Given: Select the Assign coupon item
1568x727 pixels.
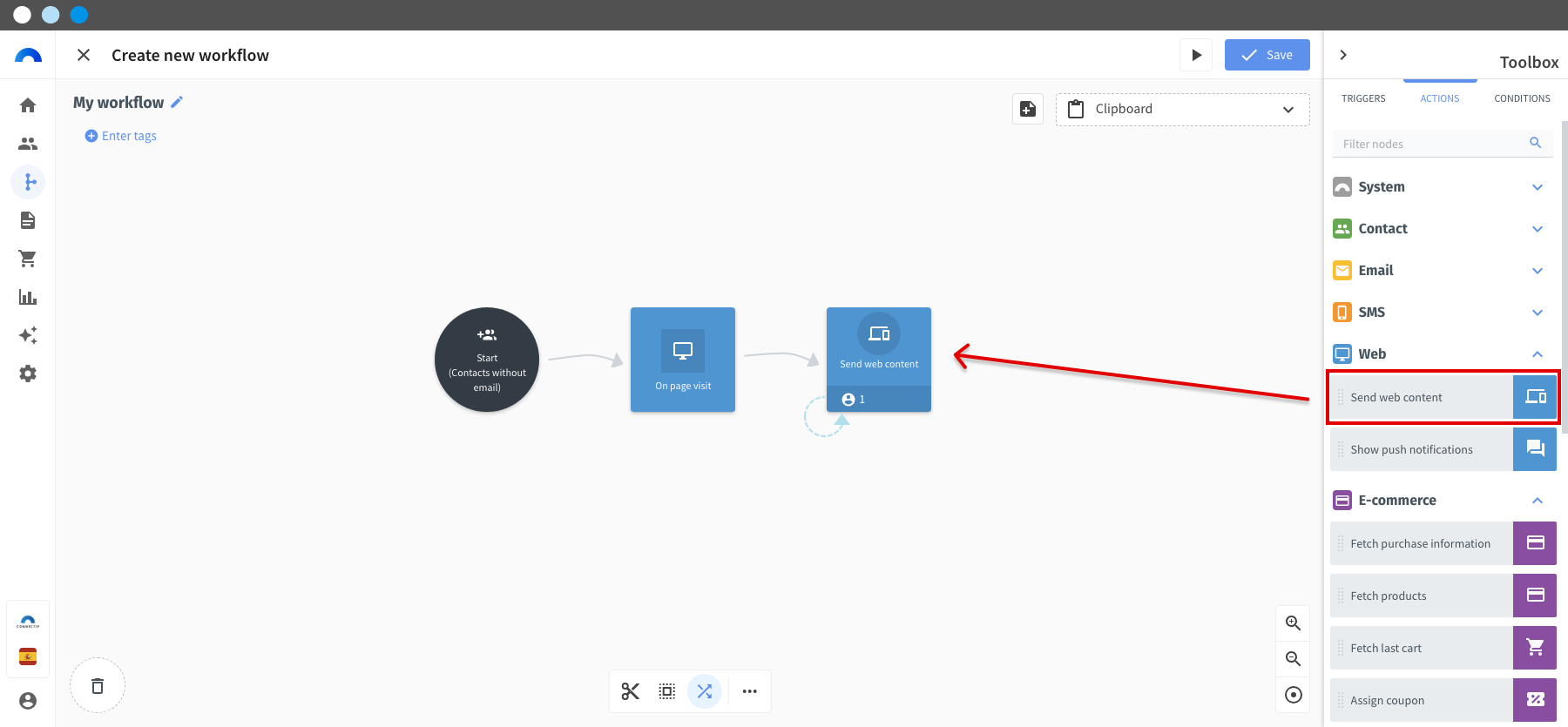Looking at the screenshot, I should click(x=1443, y=700).
